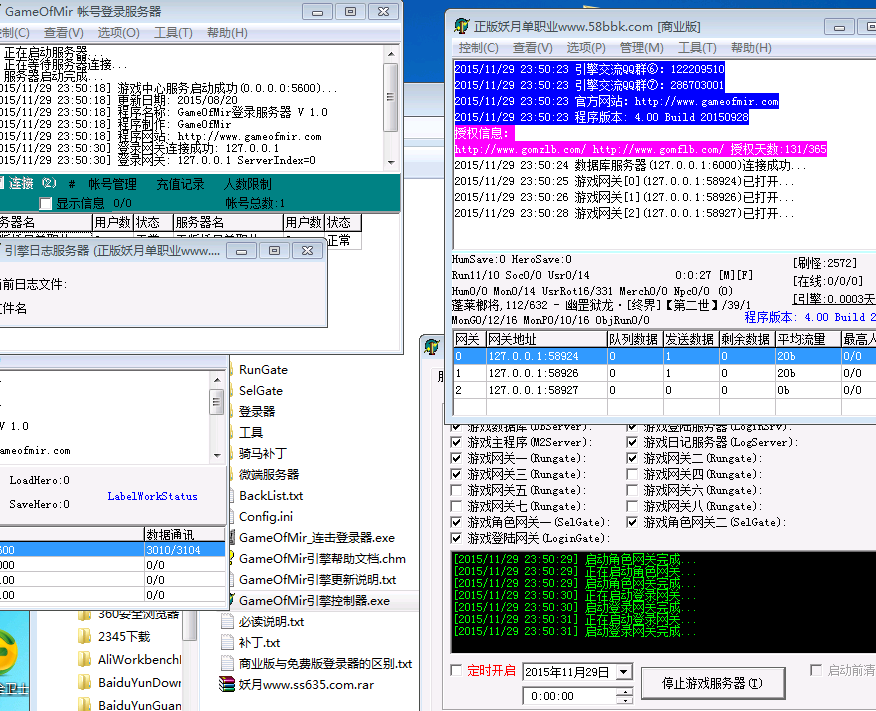Toggle 显示信息 checkbox in login server
This screenshot has width=876, height=711.
[x=46, y=203]
